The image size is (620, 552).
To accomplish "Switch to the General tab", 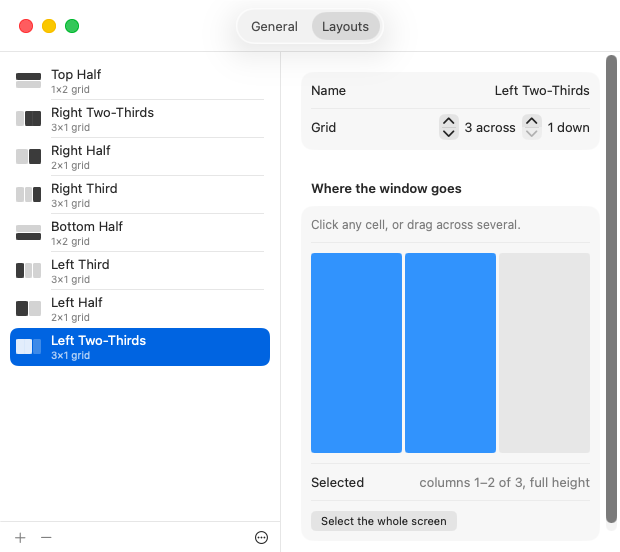I will pyautogui.click(x=274, y=26).
